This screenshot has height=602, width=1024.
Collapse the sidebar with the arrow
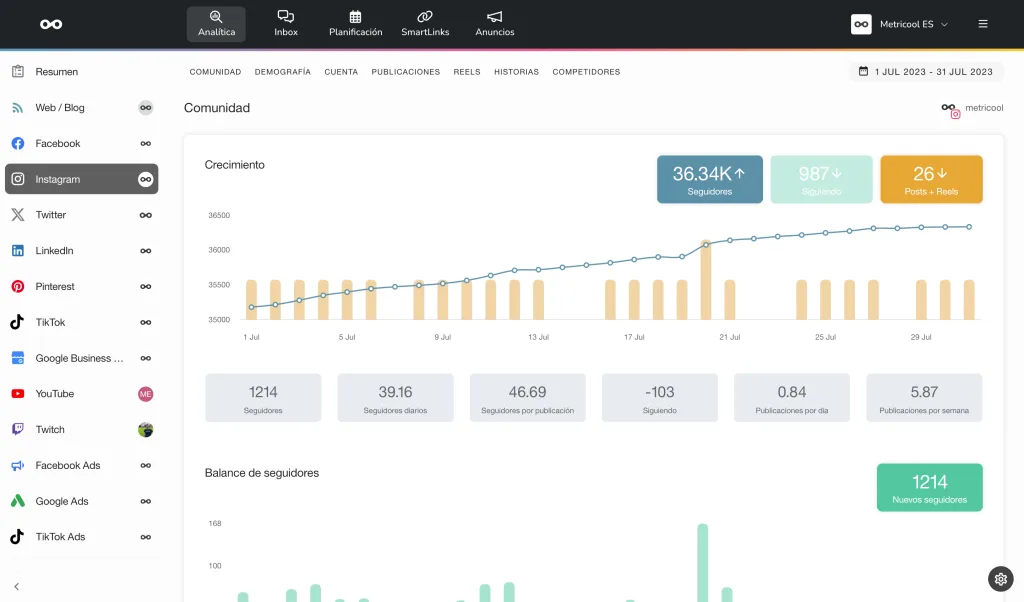click(17, 586)
